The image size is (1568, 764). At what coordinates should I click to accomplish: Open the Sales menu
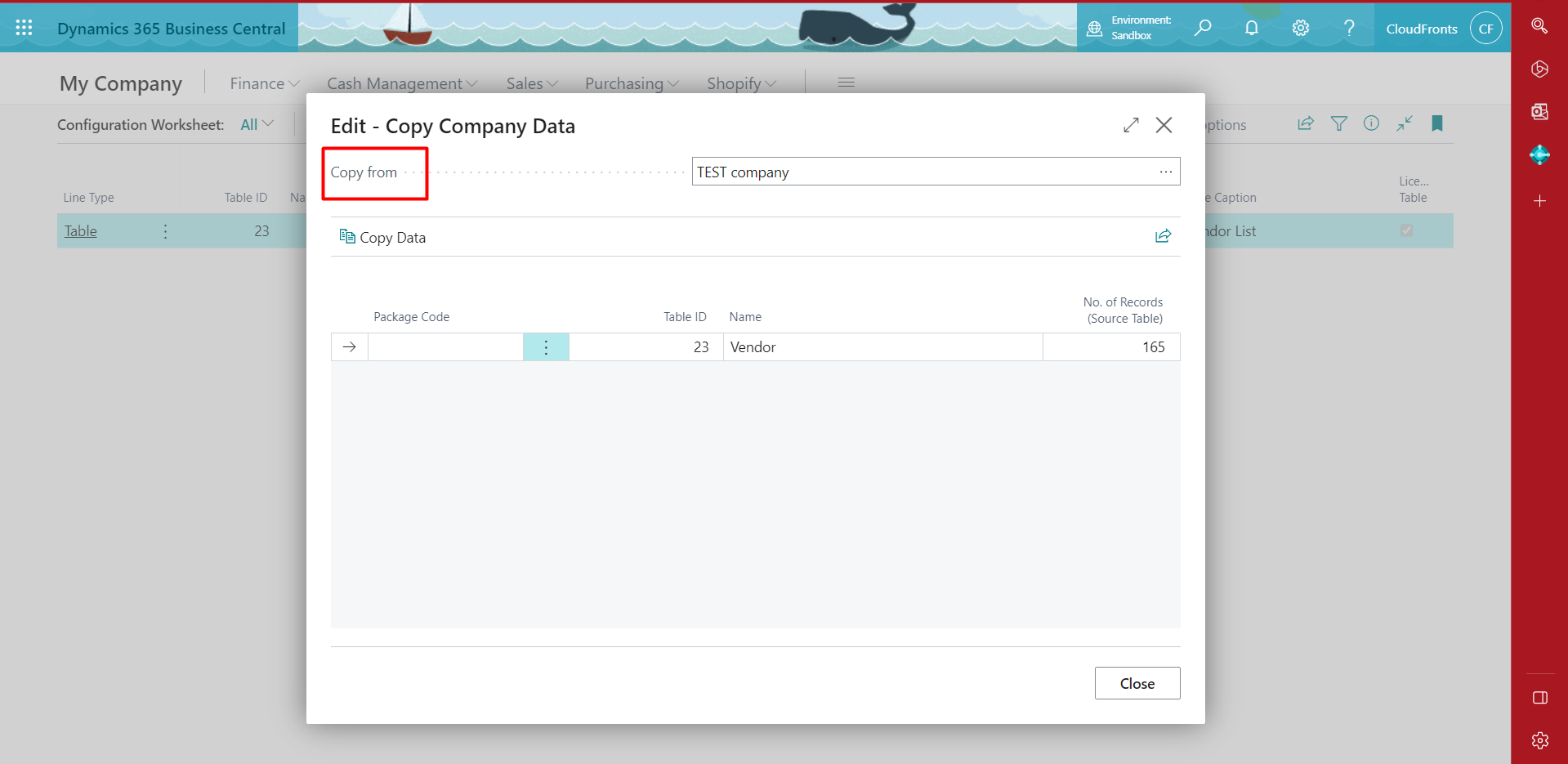click(x=531, y=83)
